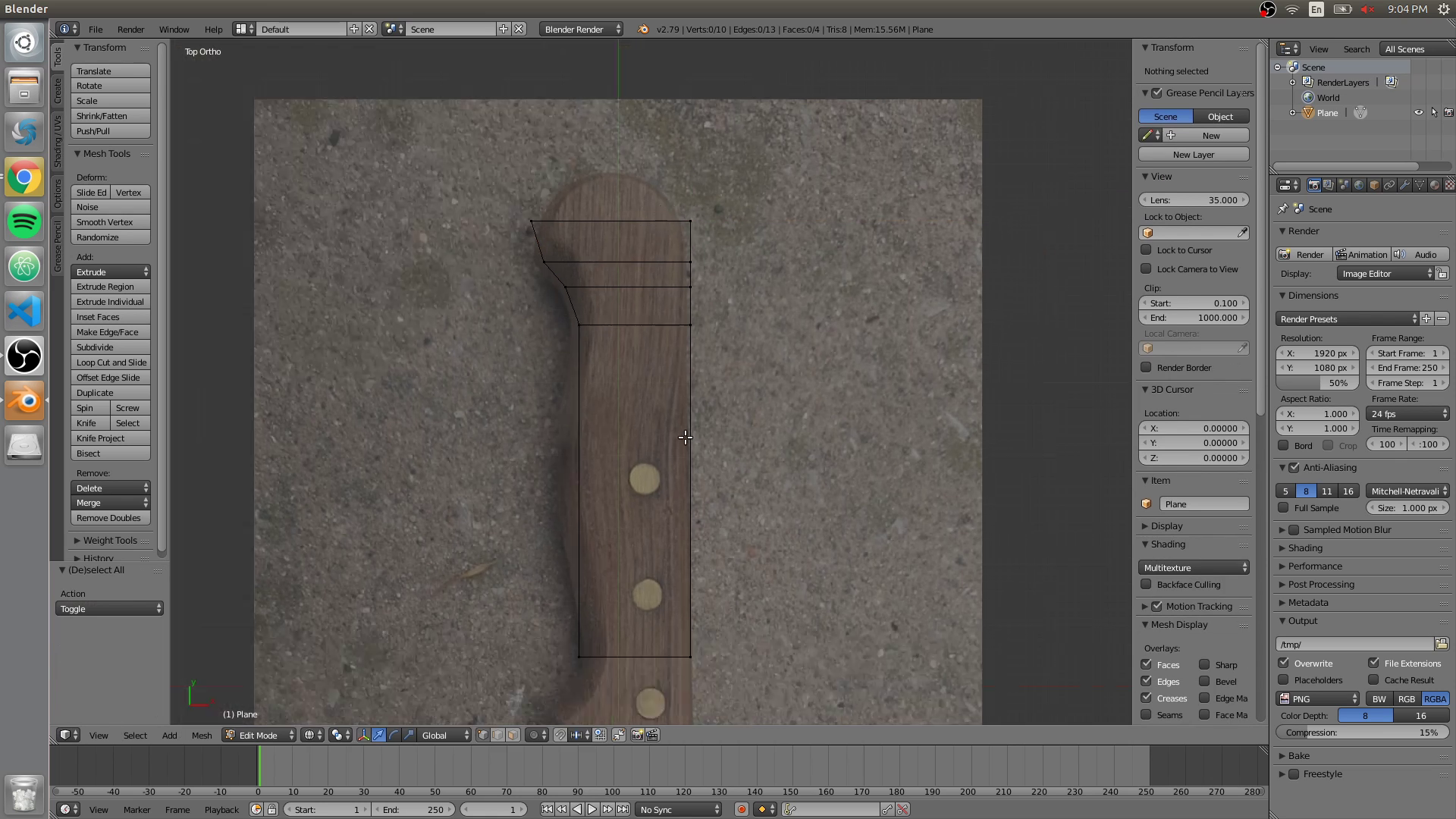The image size is (1456, 819).
Task: Enable the Seams overlay checkbox
Action: [1147, 714]
